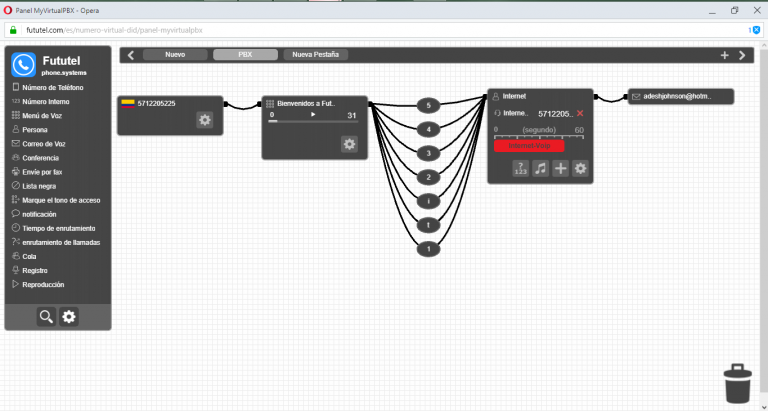Image resolution: width=768 pixels, height=411 pixels.
Task: Open the search magnifier in sidebar
Action: 46,317
